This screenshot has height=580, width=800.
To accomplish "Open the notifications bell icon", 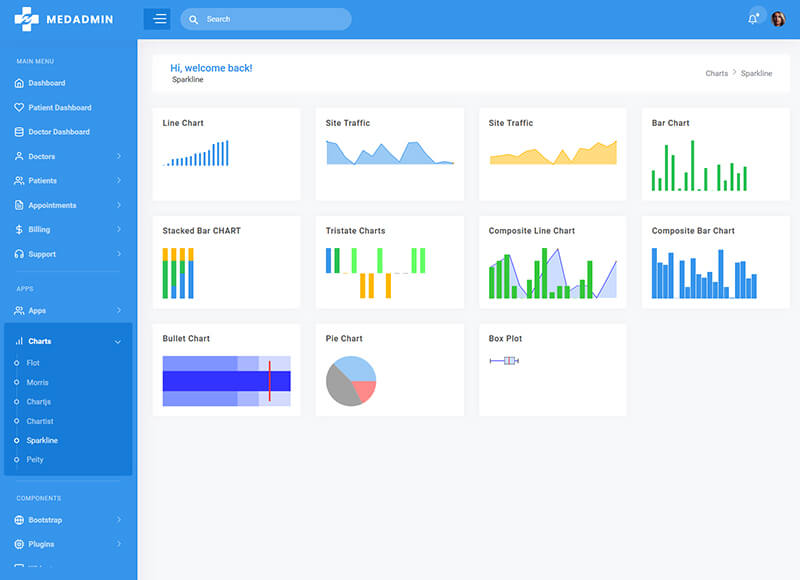I will [x=753, y=19].
